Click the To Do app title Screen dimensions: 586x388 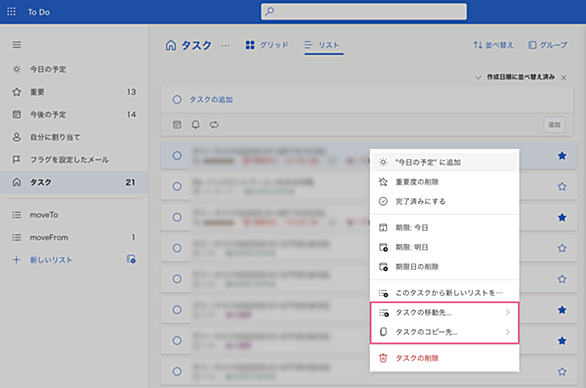[39, 12]
